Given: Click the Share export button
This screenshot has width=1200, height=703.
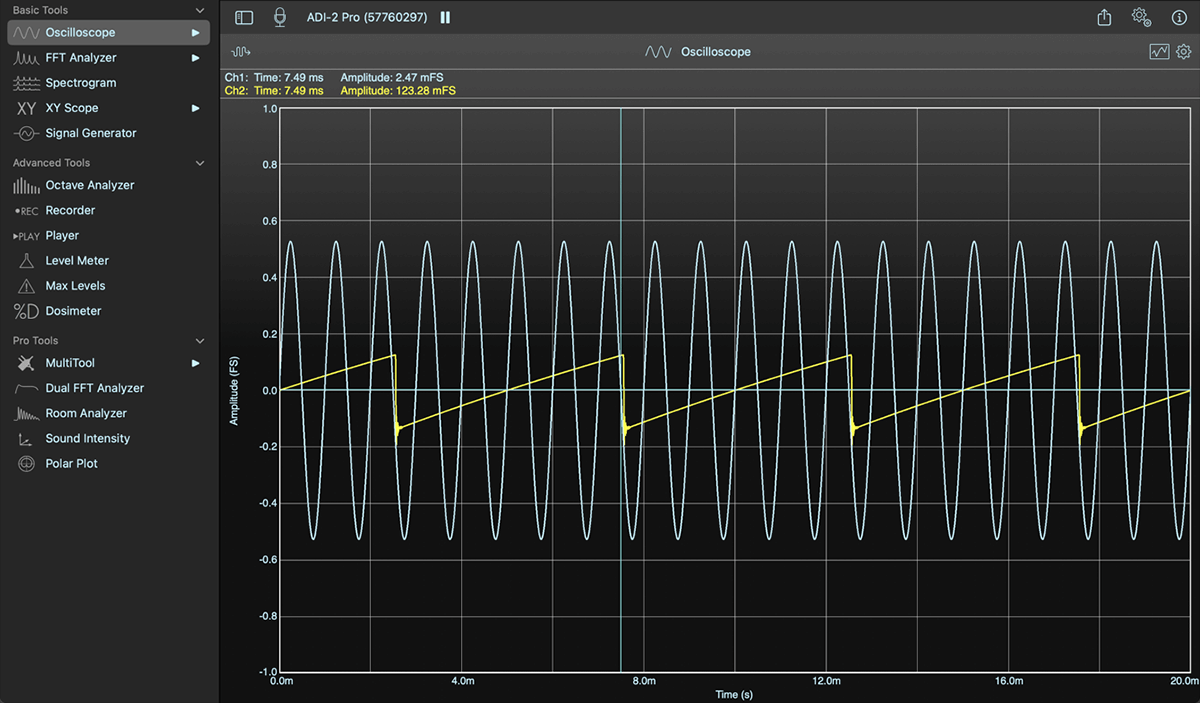Looking at the screenshot, I should click(1103, 17).
